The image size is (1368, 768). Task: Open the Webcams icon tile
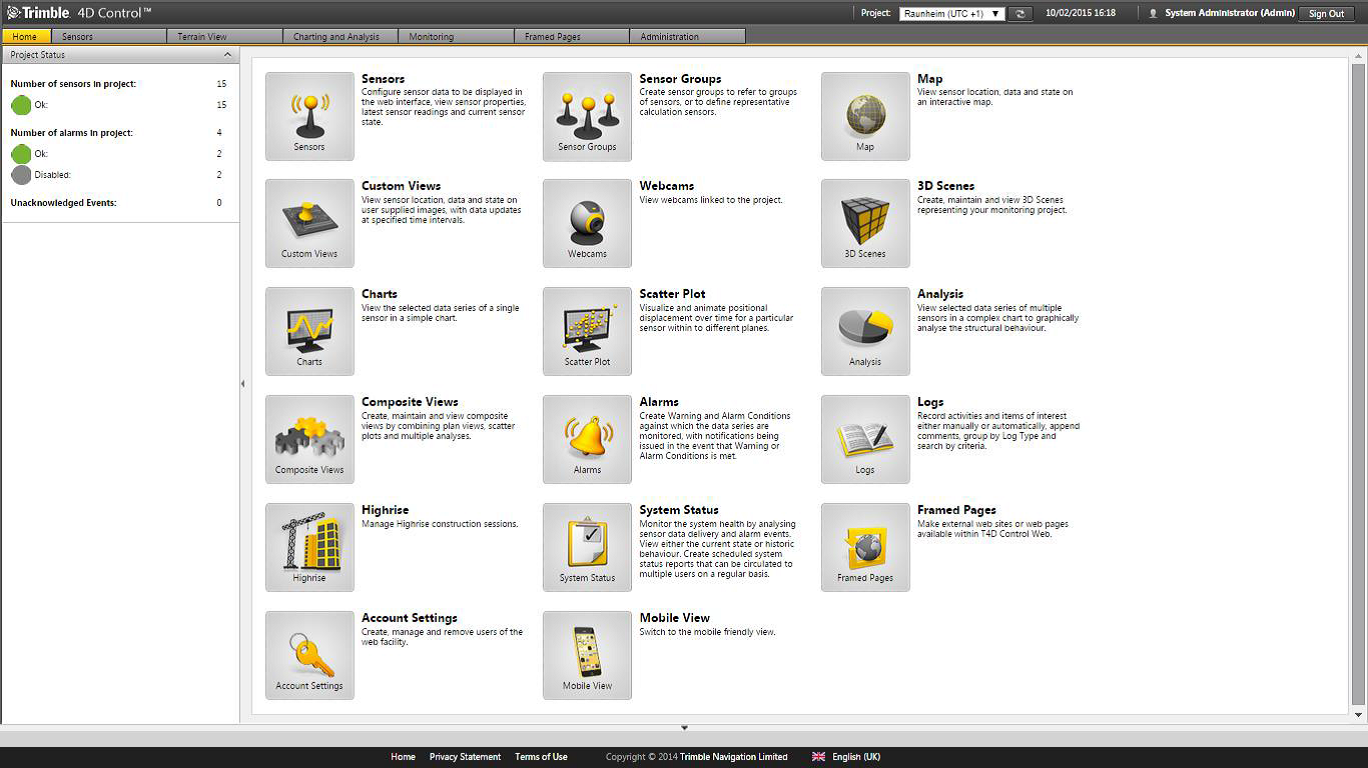click(587, 223)
